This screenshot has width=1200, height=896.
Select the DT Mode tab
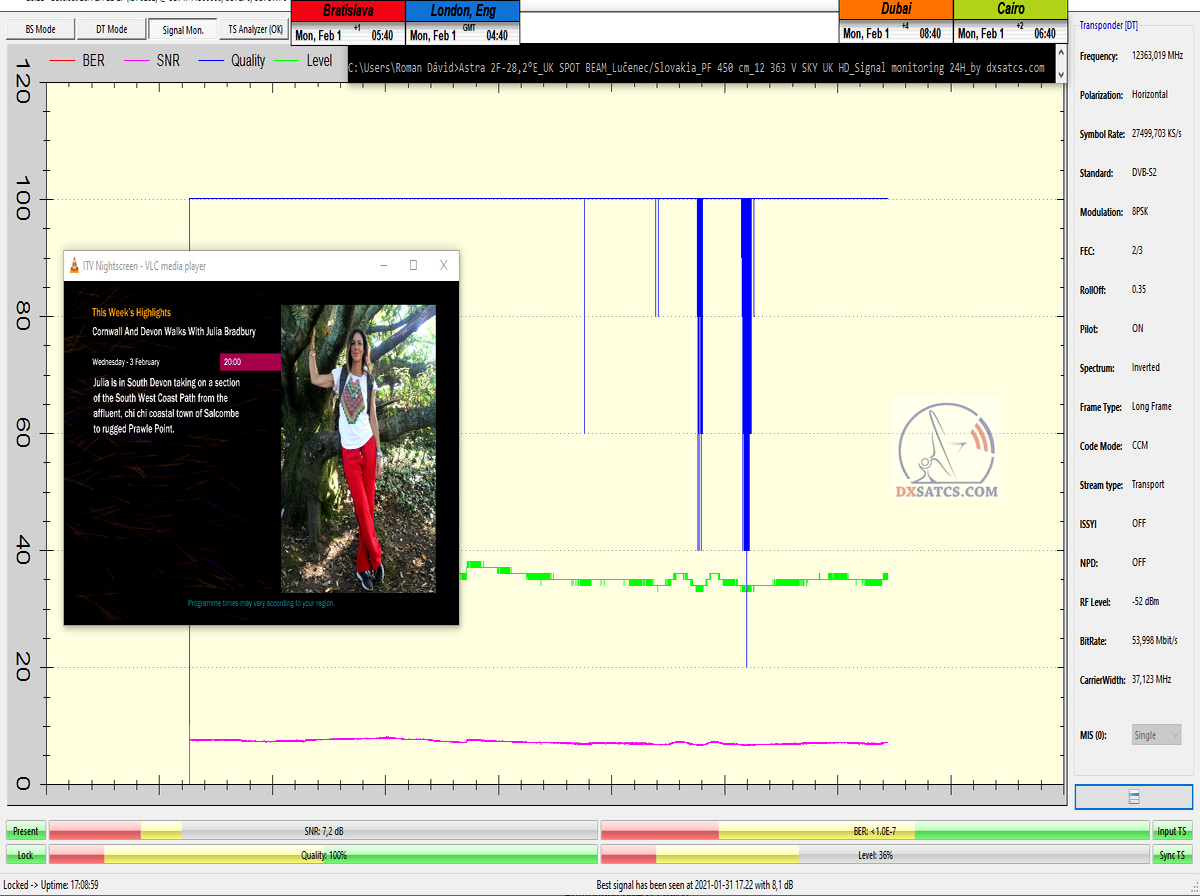(x=111, y=30)
